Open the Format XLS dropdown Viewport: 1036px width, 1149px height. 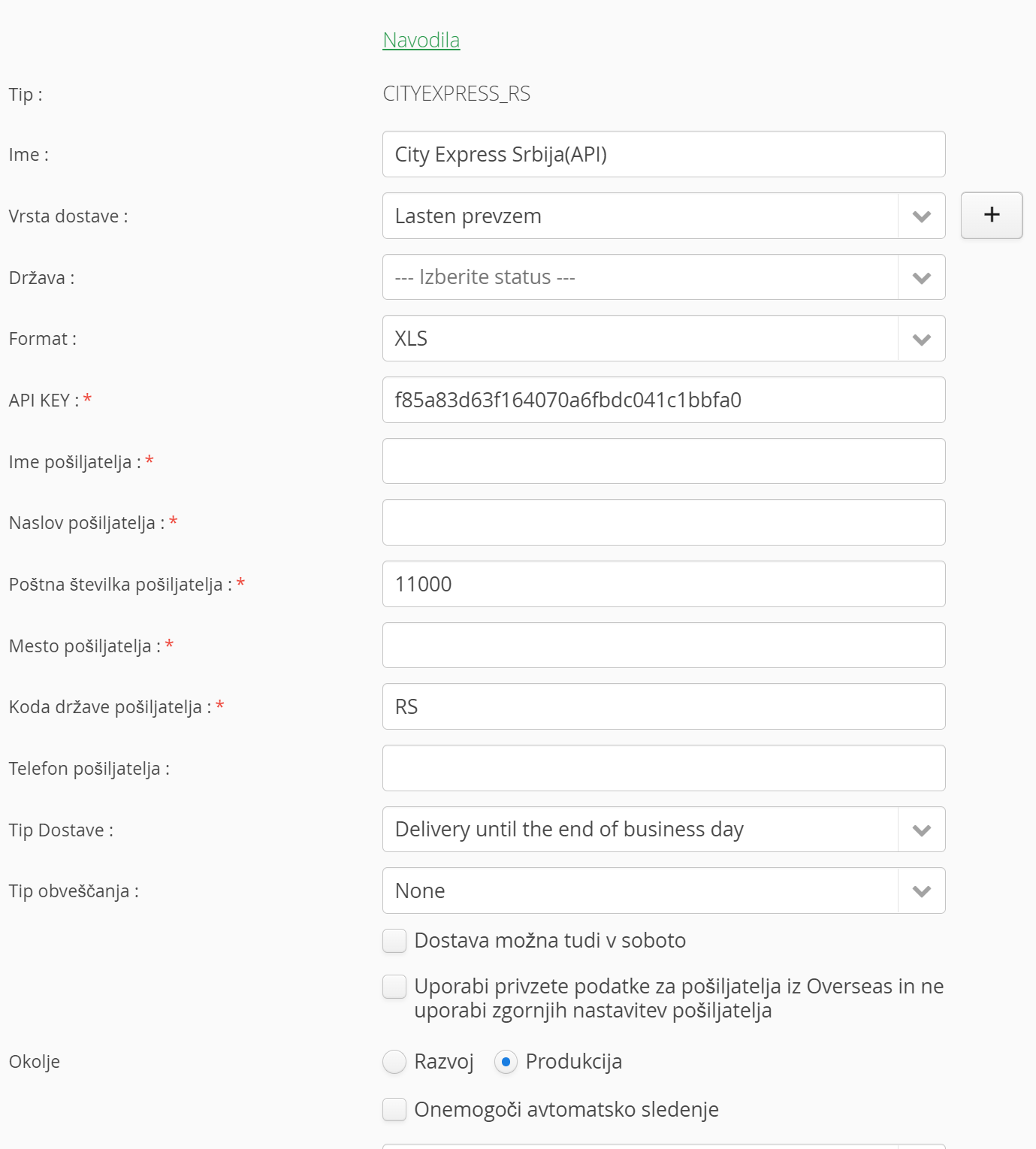(x=663, y=338)
